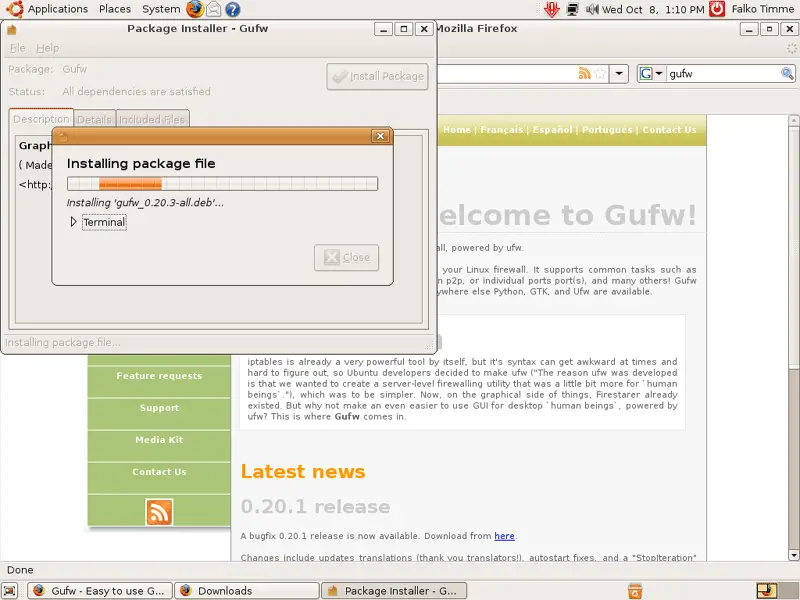Click the orange RSS icon in sidebar
The width and height of the screenshot is (800, 600).
[159, 512]
